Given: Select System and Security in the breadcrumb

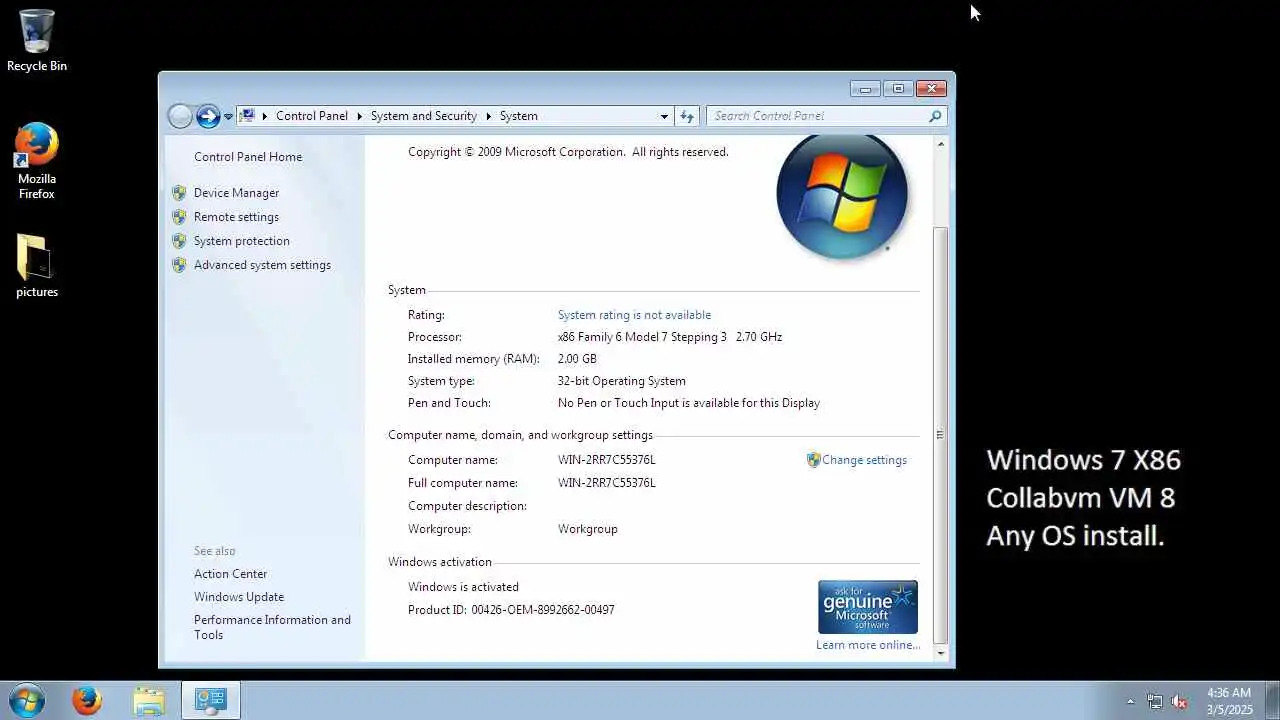Looking at the screenshot, I should point(423,116).
